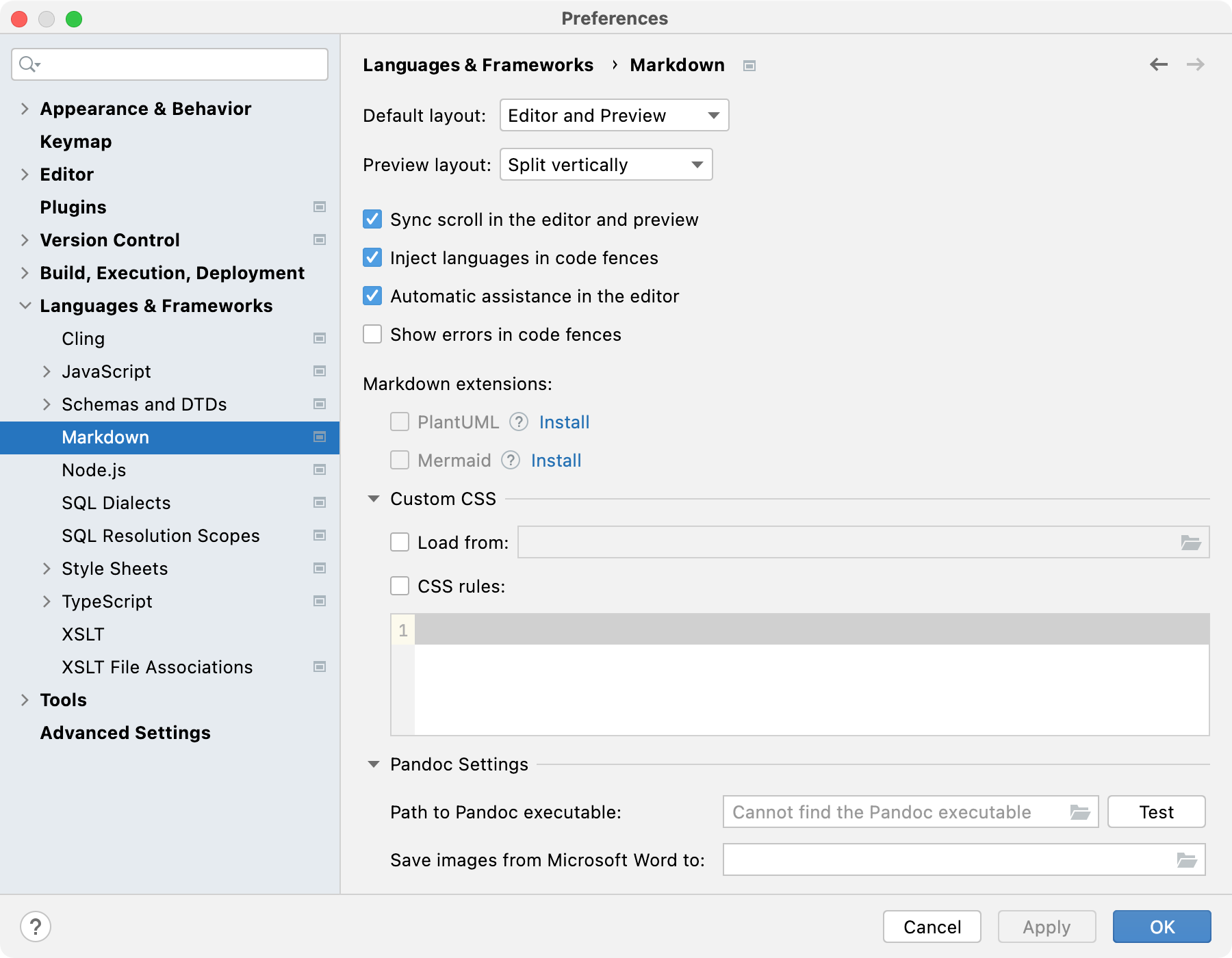Click project settings icon on selected Markdown row
Image resolution: width=1232 pixels, height=958 pixels.
pos(320,437)
